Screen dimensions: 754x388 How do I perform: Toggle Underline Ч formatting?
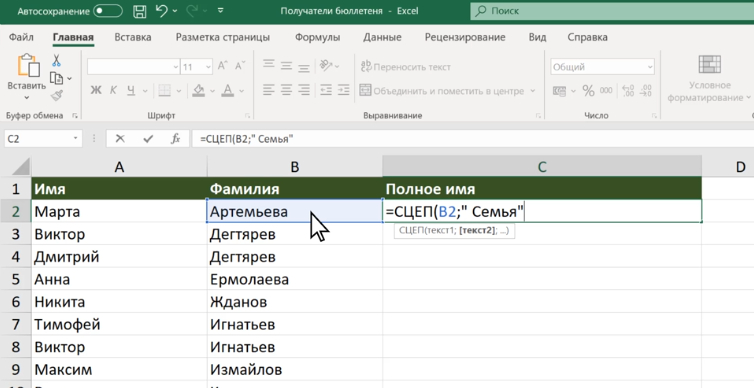pyautogui.click(x=131, y=90)
